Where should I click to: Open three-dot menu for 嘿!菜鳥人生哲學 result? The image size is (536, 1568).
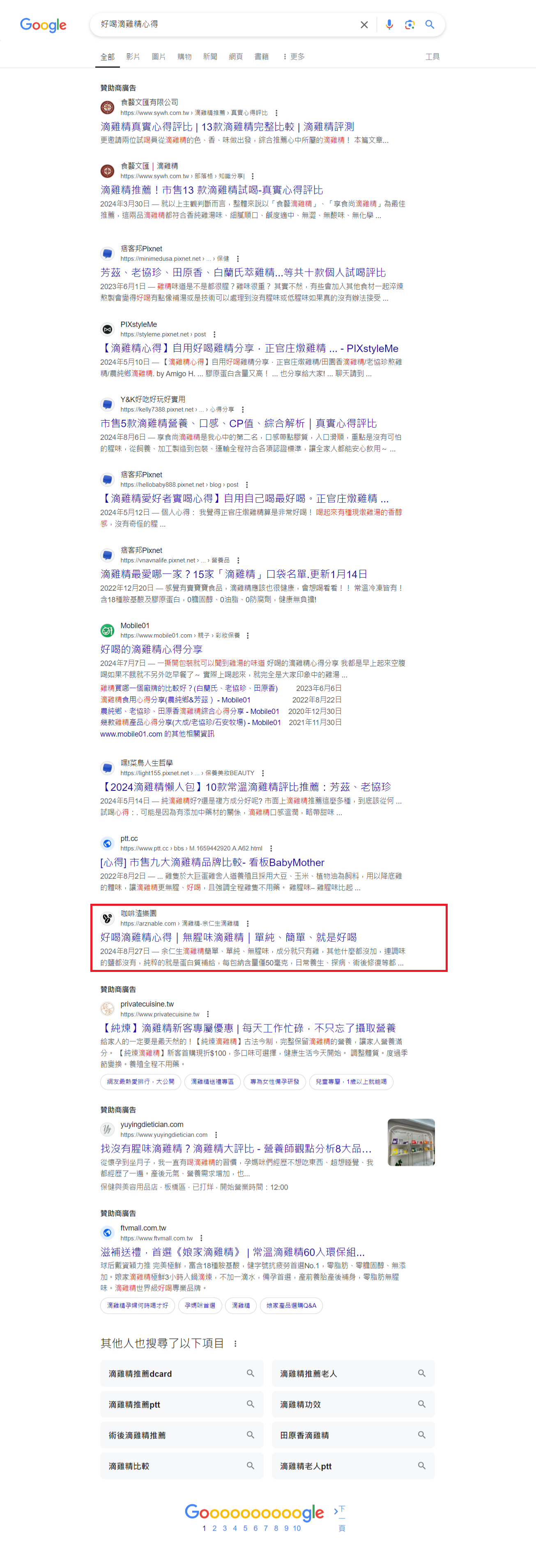[263, 773]
